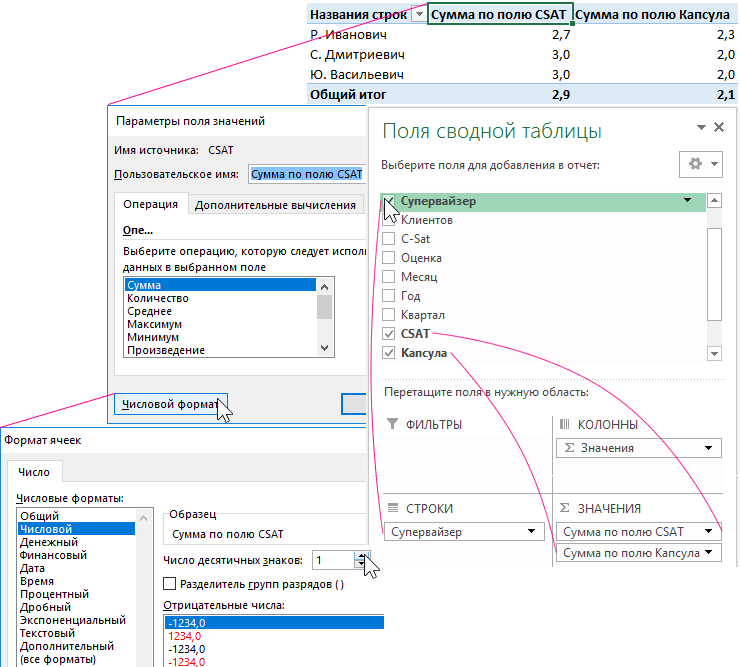The image size is (740, 667).
Task: Tick the Клиентов field checkbox
Action: tap(389, 219)
